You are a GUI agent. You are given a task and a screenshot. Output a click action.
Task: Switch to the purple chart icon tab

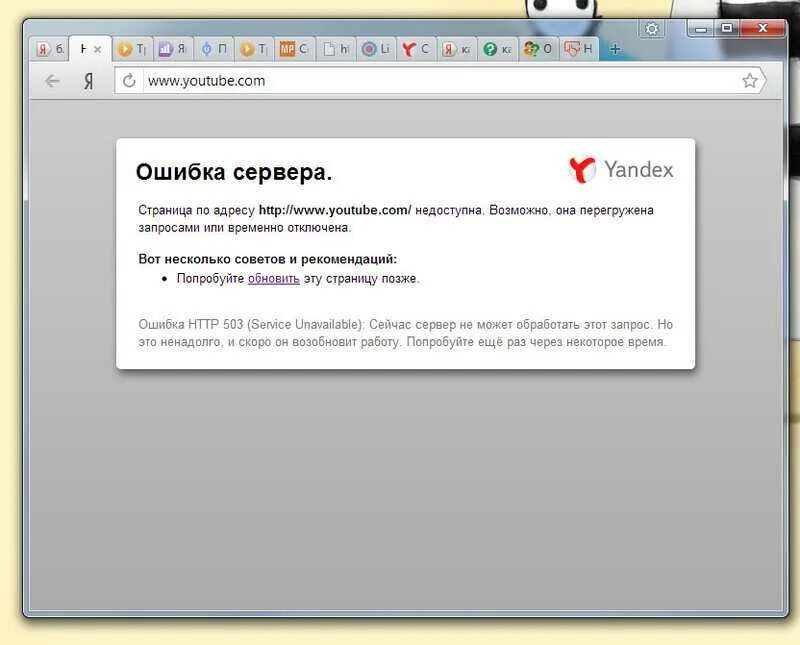pos(172,49)
